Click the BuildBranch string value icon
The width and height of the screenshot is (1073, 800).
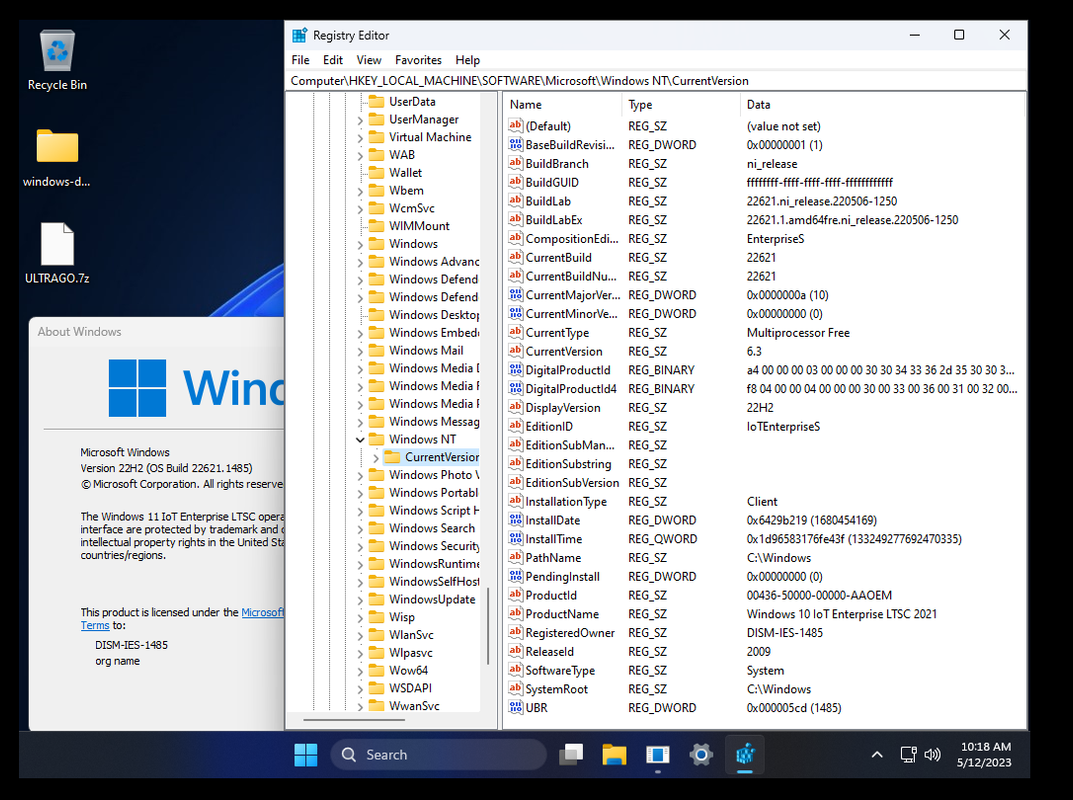(515, 163)
